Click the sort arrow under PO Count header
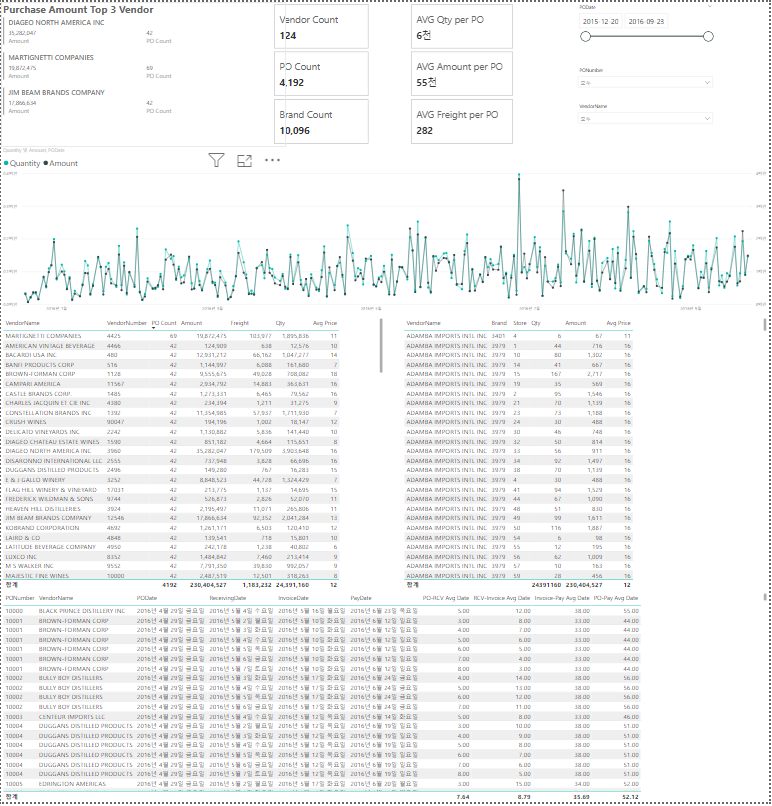This screenshot has height=806, width=772. [154, 327]
